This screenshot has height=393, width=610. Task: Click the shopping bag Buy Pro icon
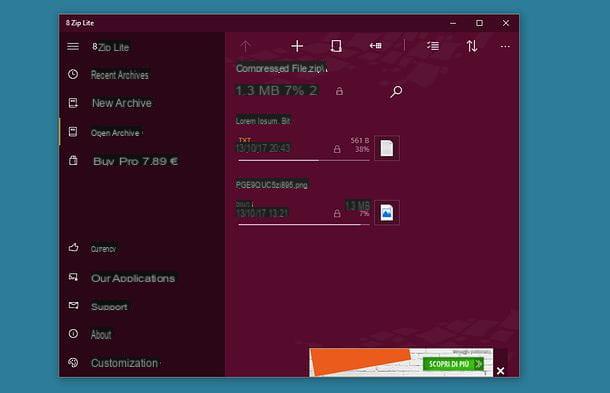click(73, 160)
